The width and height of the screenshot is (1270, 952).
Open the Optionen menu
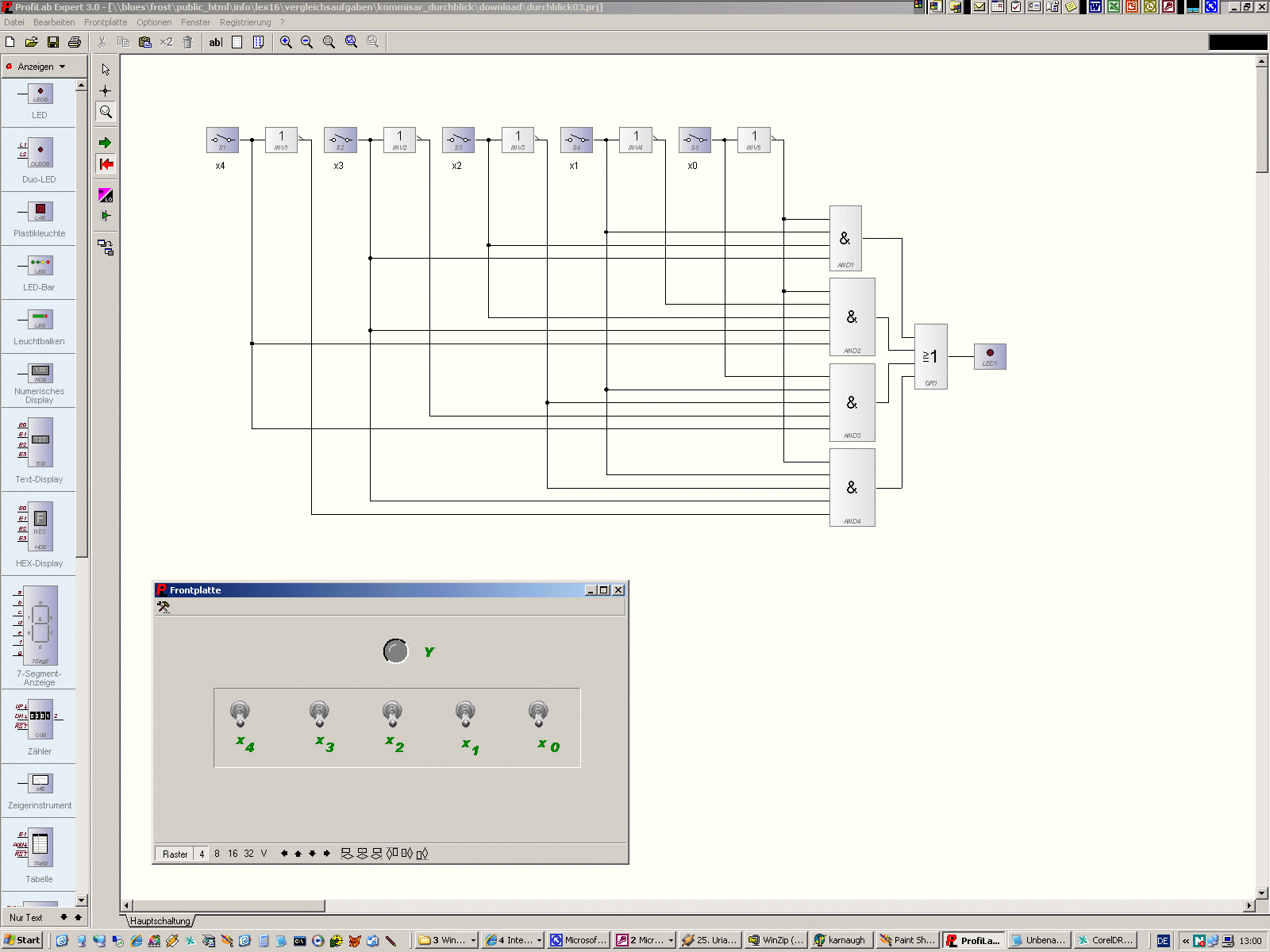coord(154,22)
